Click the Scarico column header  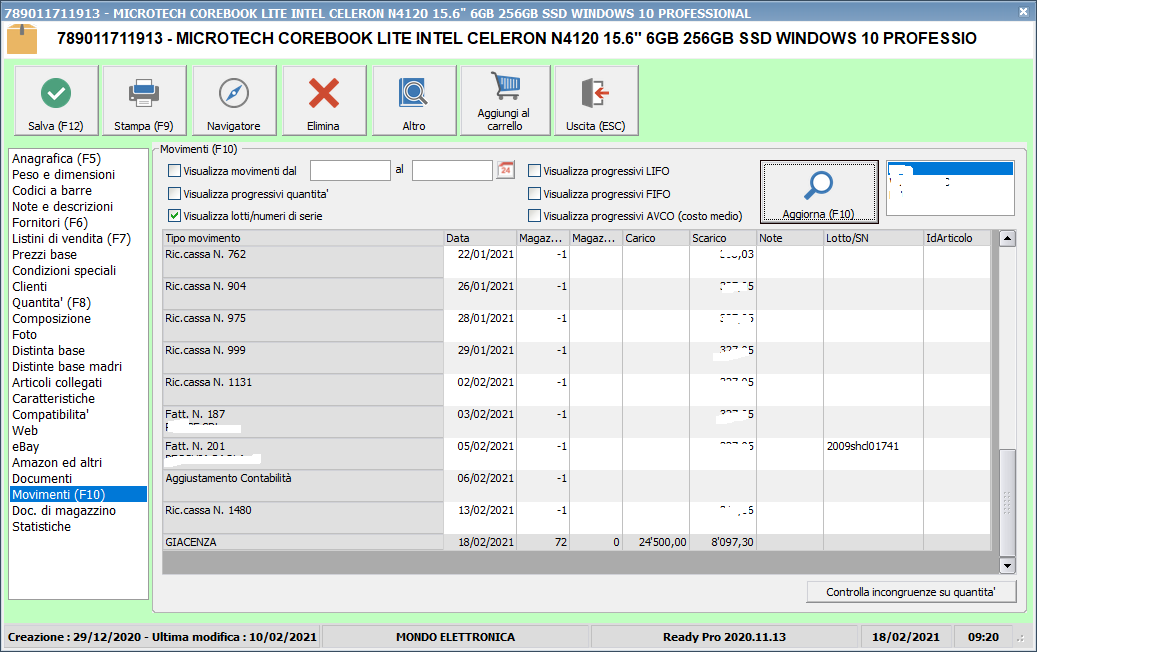pyautogui.click(x=723, y=238)
